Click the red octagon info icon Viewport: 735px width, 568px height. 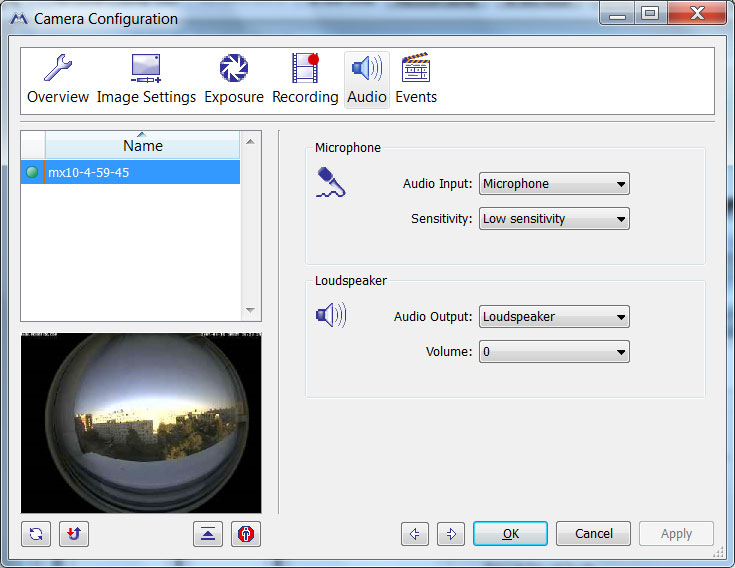[x=246, y=534]
